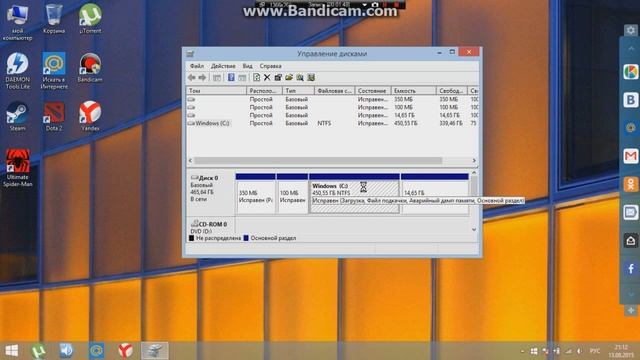Select the uTorrent desktop shortcut
Viewport: 640px width, 360px height.
tap(90, 19)
